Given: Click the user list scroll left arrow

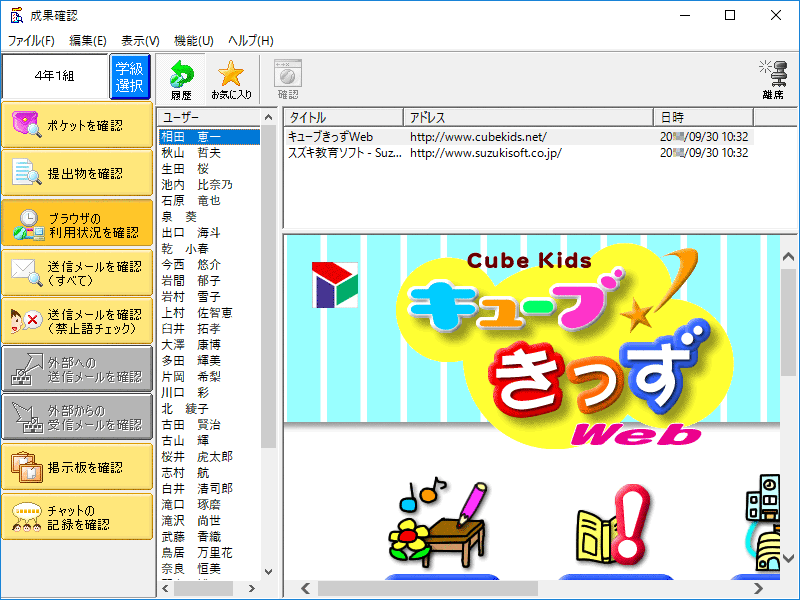Looking at the screenshot, I should pos(165,588).
